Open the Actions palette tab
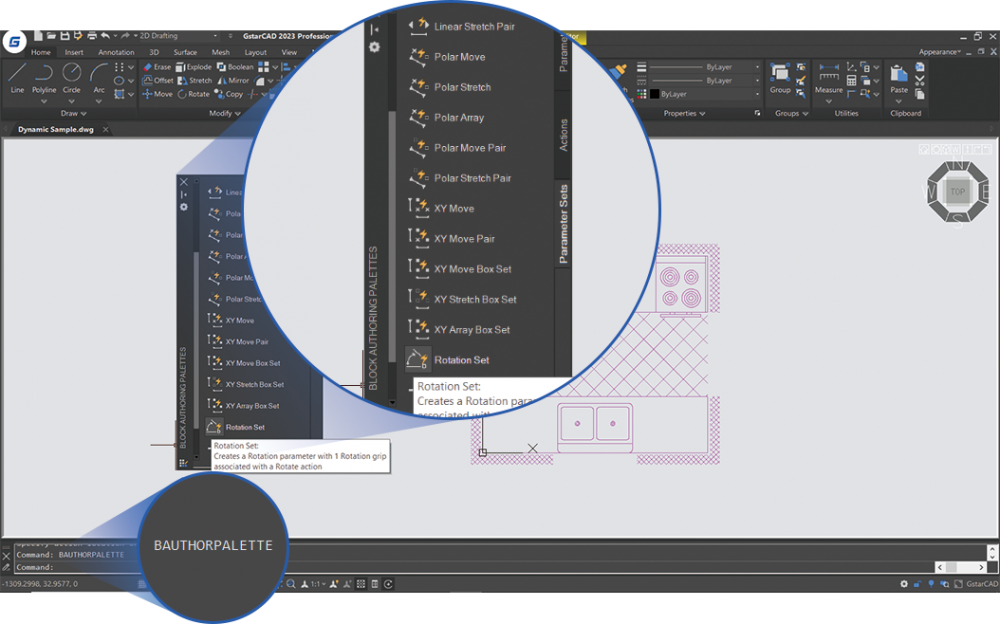 [563, 135]
